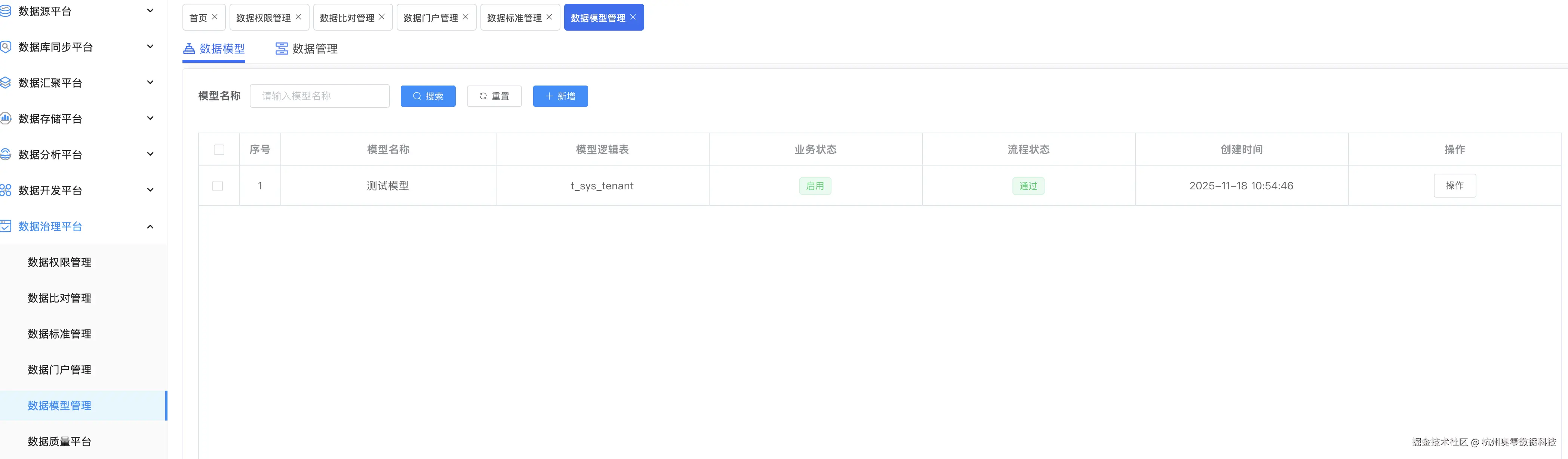Image resolution: width=1568 pixels, height=459 pixels.
Task: Open 数据标准管理 in the sidebar
Action: click(60, 334)
